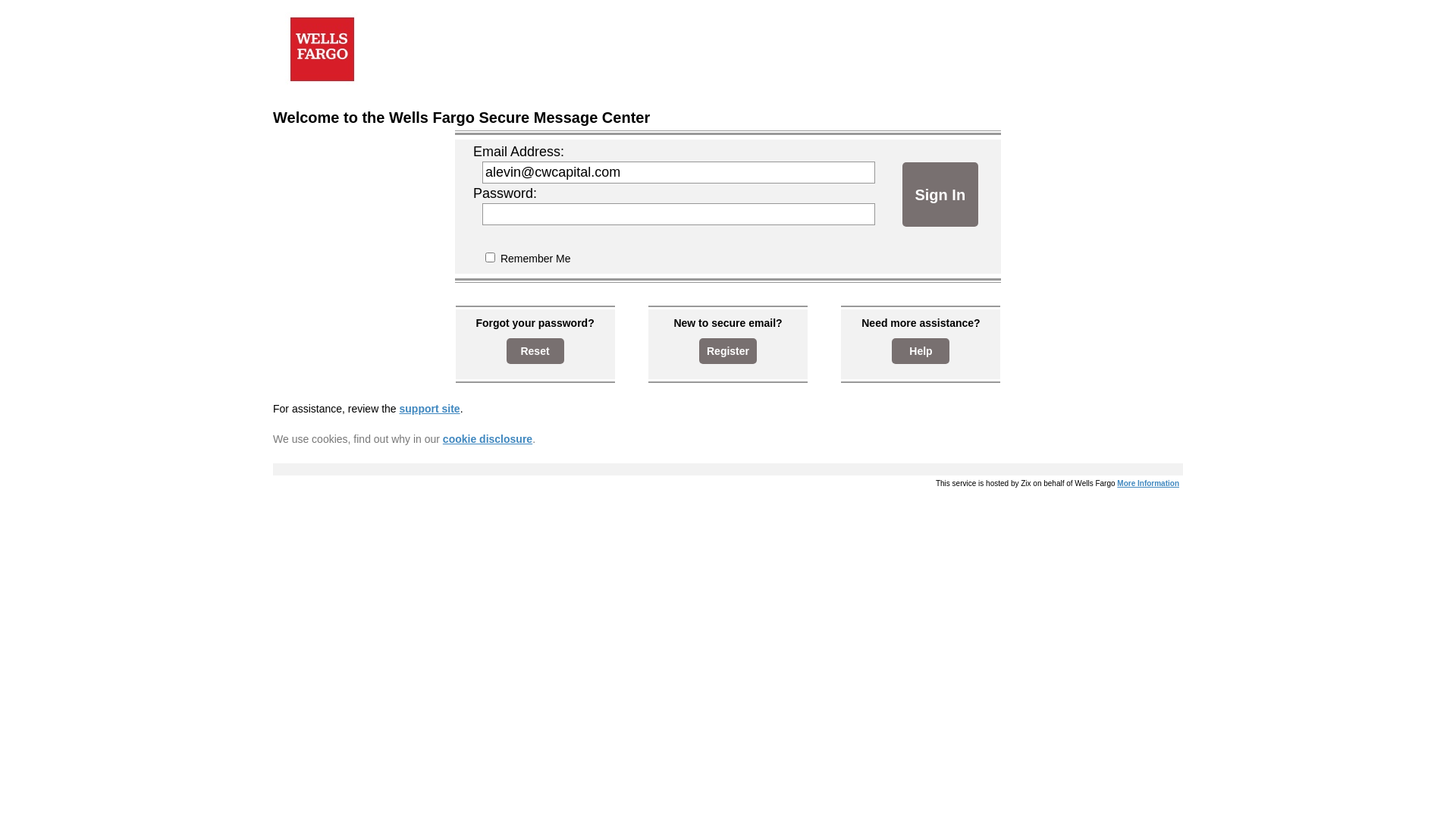
Task: Open the More Information link
Action: (x=1147, y=484)
